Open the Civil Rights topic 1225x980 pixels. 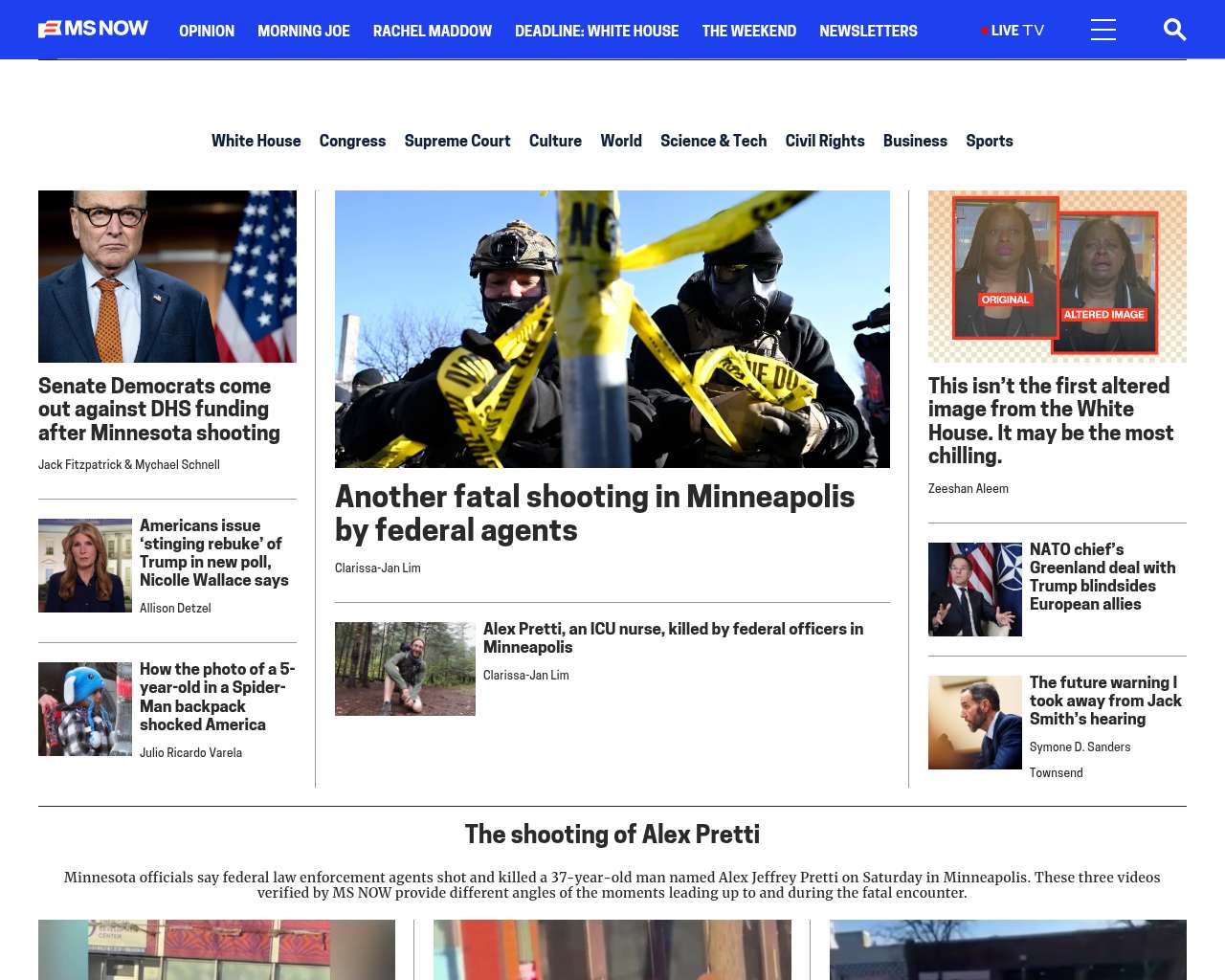824,141
